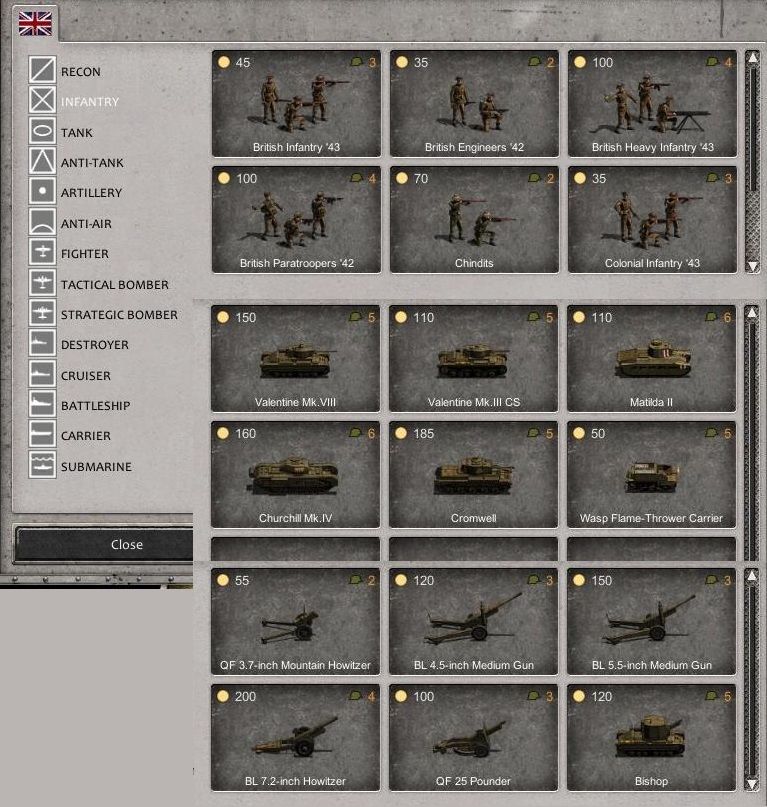Pick the Churchill Mk.IV tank card
Viewport: 767px width, 807px height.
[295, 475]
